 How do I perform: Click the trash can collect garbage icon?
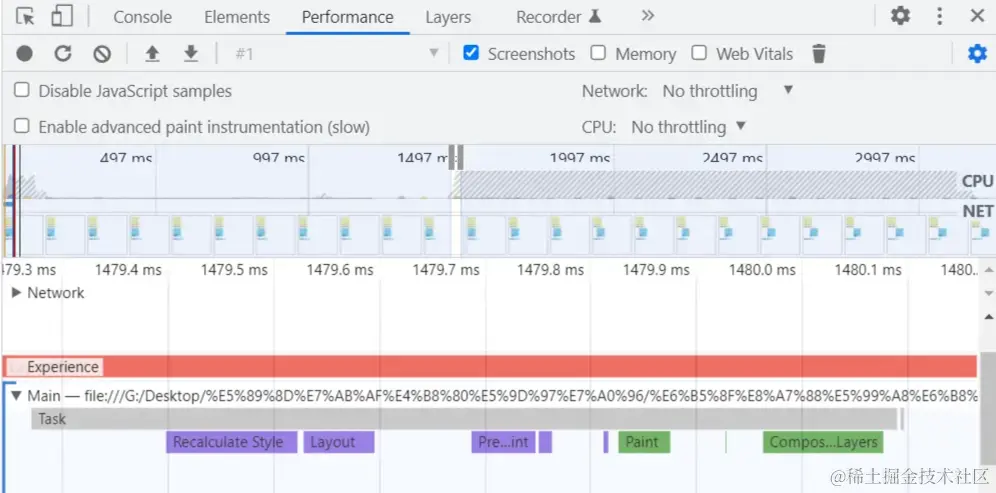coord(819,54)
